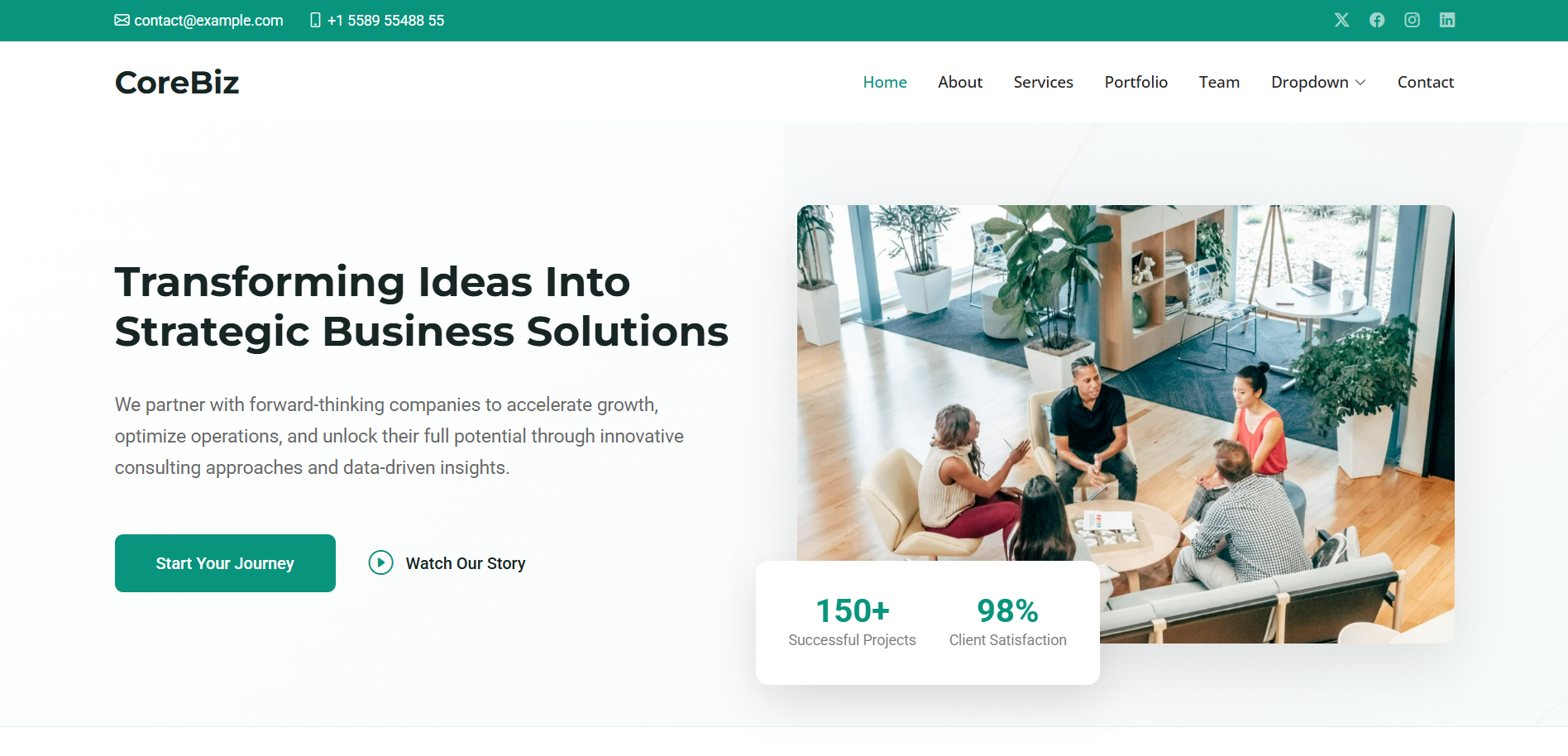Click the contact@example.com email address
1568x756 pixels.
[x=208, y=21]
